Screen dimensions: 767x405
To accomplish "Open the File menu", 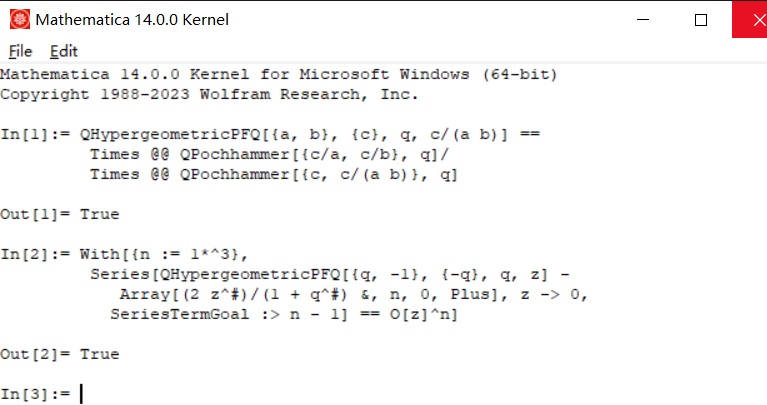I will click(x=21, y=51).
